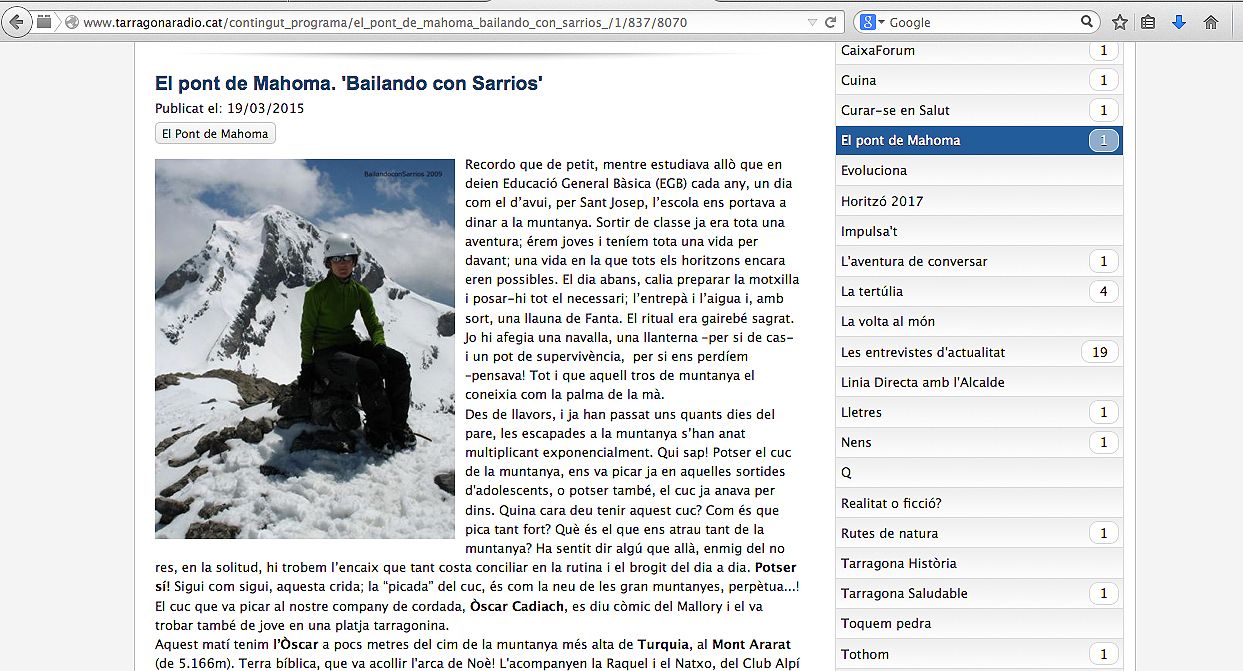The height and width of the screenshot is (671, 1243).
Task: Click the tab groups icon beside back button
Action: click(44, 22)
